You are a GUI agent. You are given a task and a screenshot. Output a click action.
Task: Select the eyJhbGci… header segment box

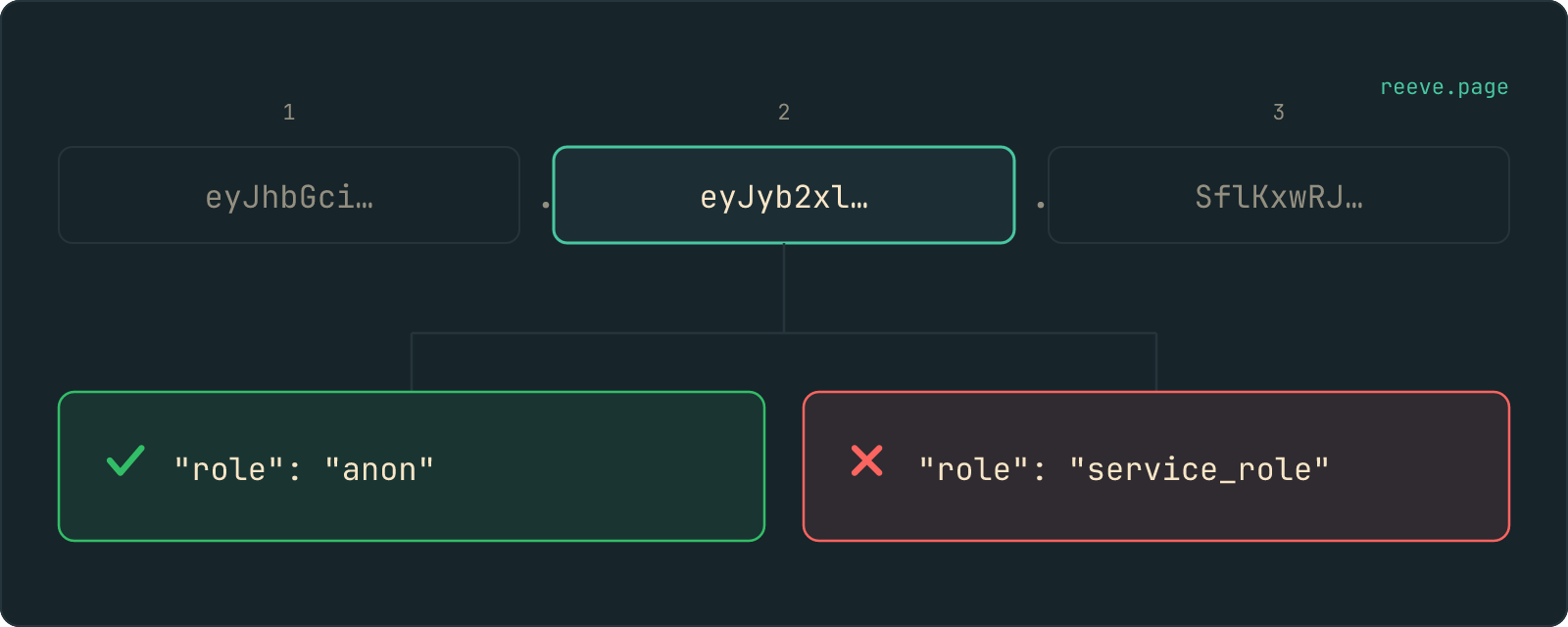[x=289, y=195]
